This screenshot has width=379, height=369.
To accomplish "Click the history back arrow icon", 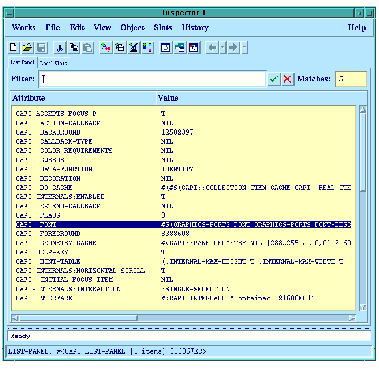I will pos(212,47).
